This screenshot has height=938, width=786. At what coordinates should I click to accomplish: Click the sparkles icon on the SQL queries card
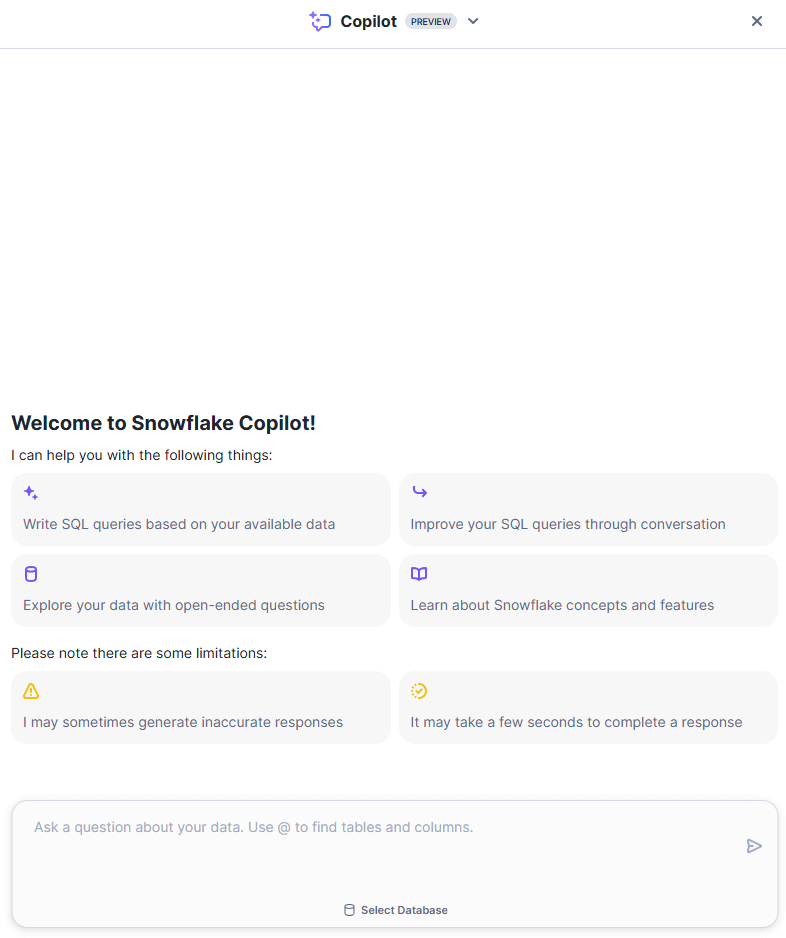coord(30,492)
